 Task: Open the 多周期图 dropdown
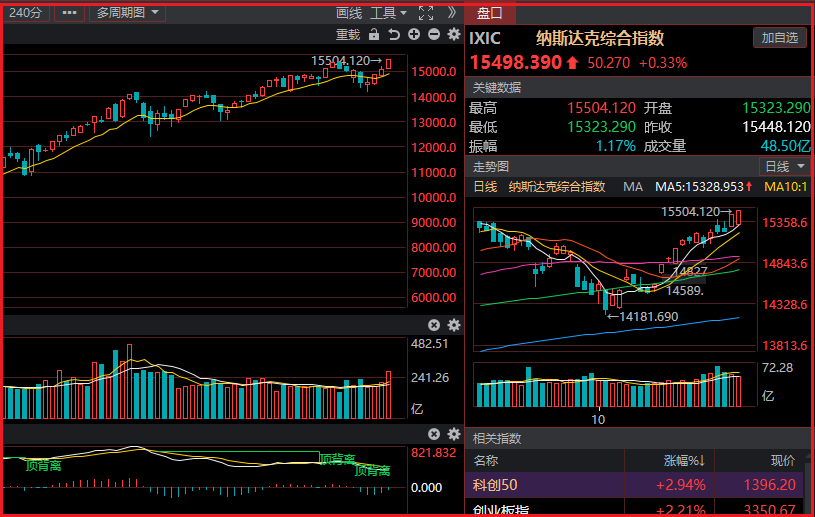(127, 12)
